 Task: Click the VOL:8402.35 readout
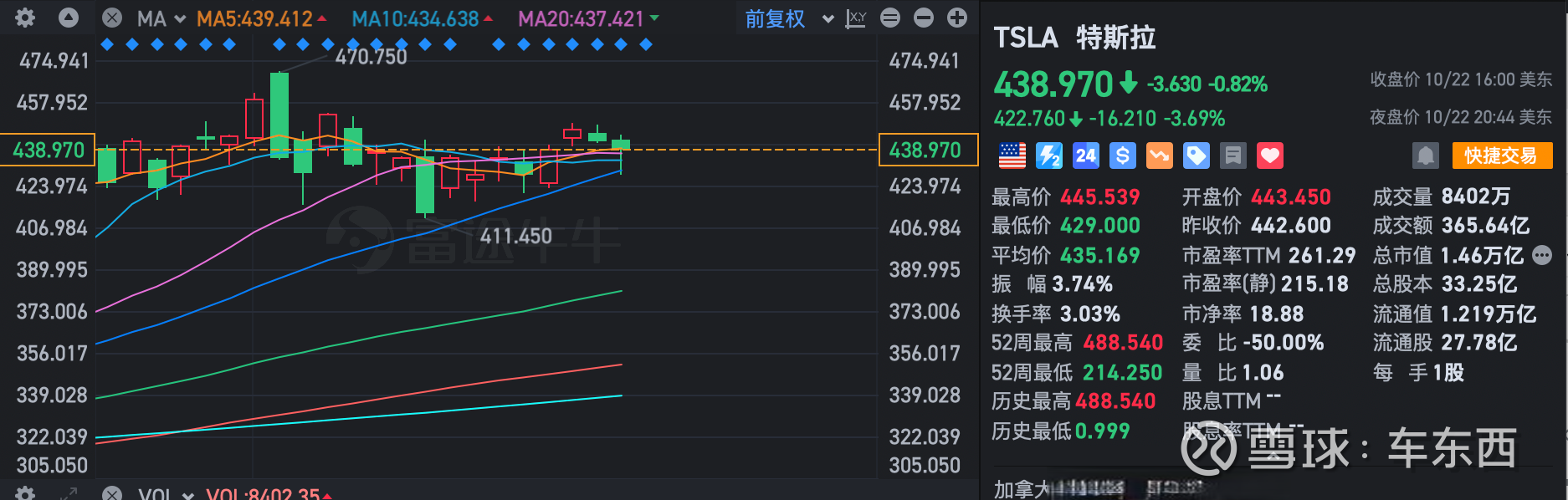[x=263, y=493]
